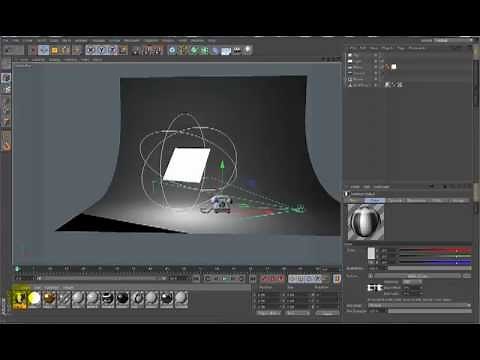Click Apply button in Coordinates Manager
This screenshot has width=480, height=360.
coord(328,313)
